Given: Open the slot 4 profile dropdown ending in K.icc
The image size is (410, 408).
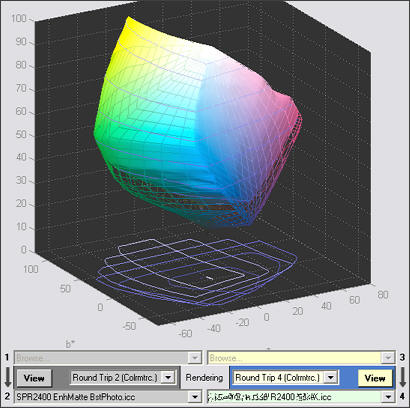Looking at the screenshot, I should point(388,397).
